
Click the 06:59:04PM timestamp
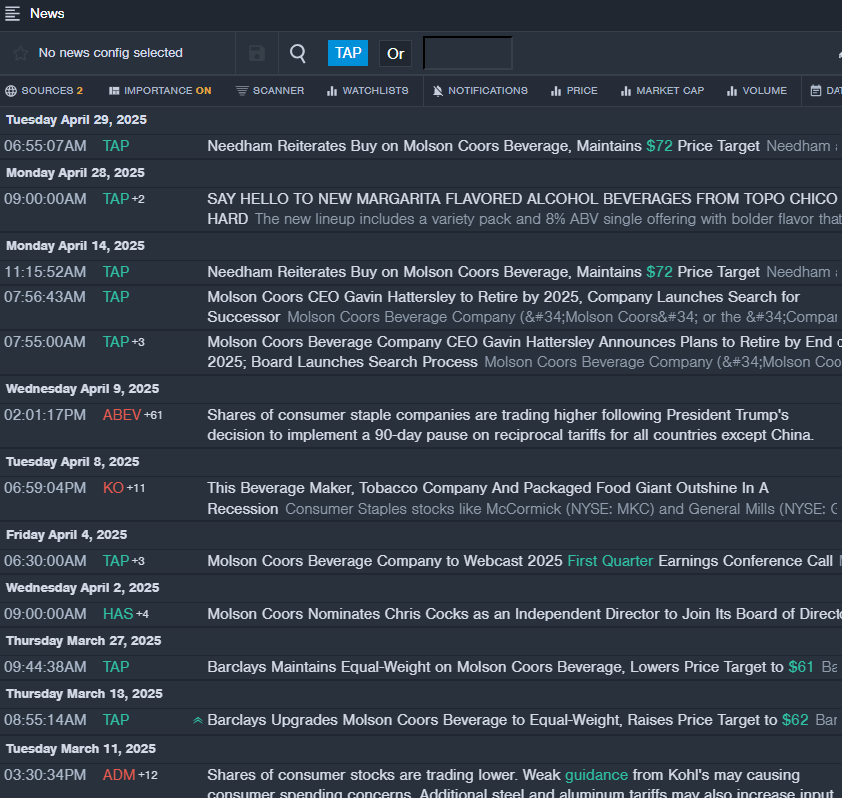click(x=45, y=488)
